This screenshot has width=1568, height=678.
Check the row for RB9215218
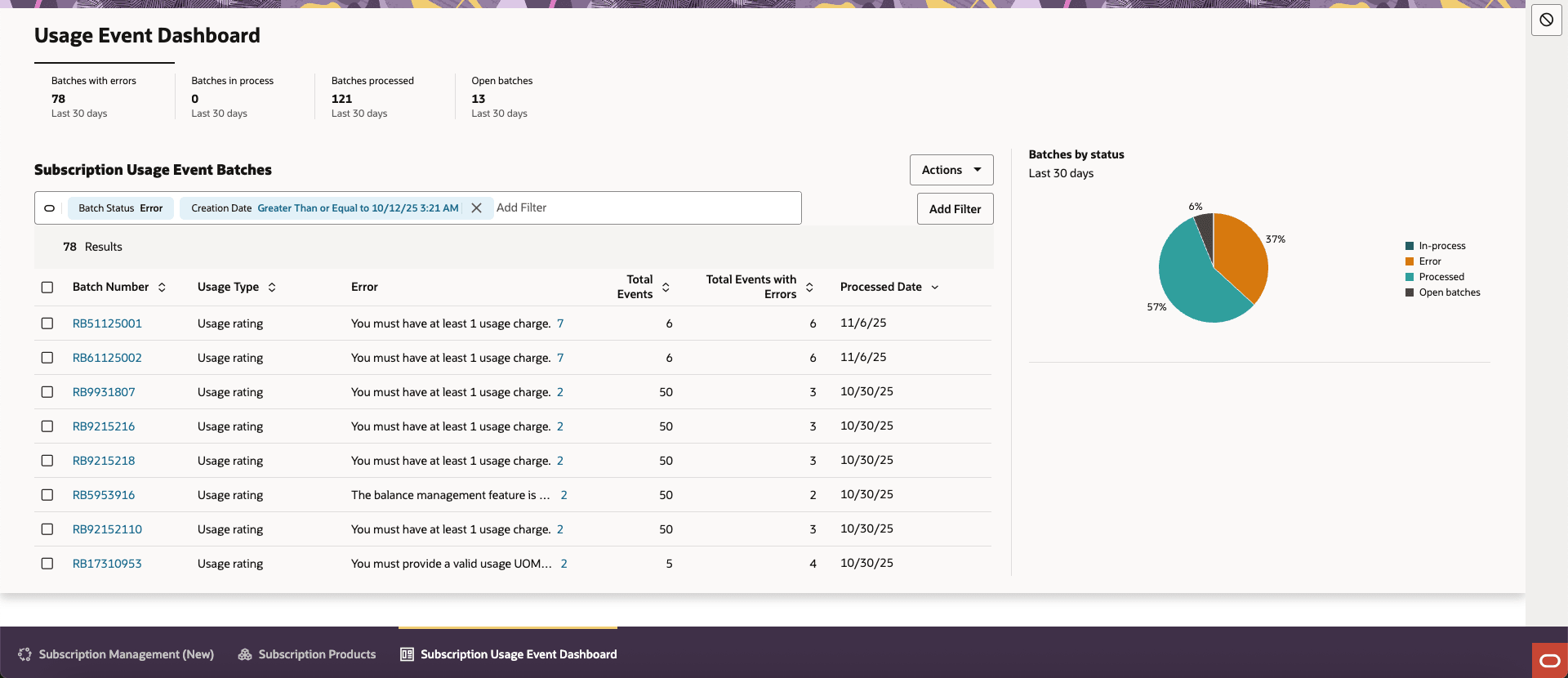[47, 461]
